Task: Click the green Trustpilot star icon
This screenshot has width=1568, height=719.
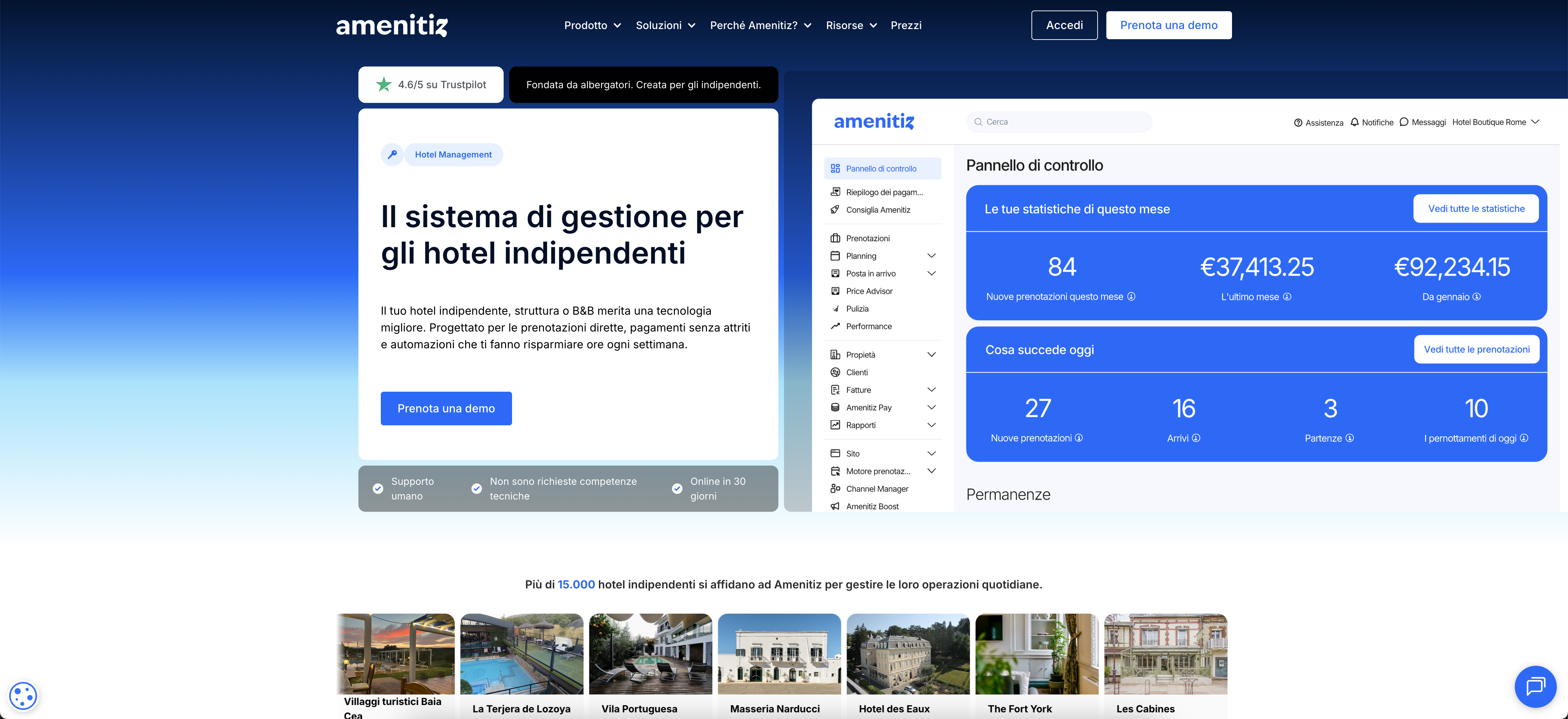Action: [x=384, y=85]
